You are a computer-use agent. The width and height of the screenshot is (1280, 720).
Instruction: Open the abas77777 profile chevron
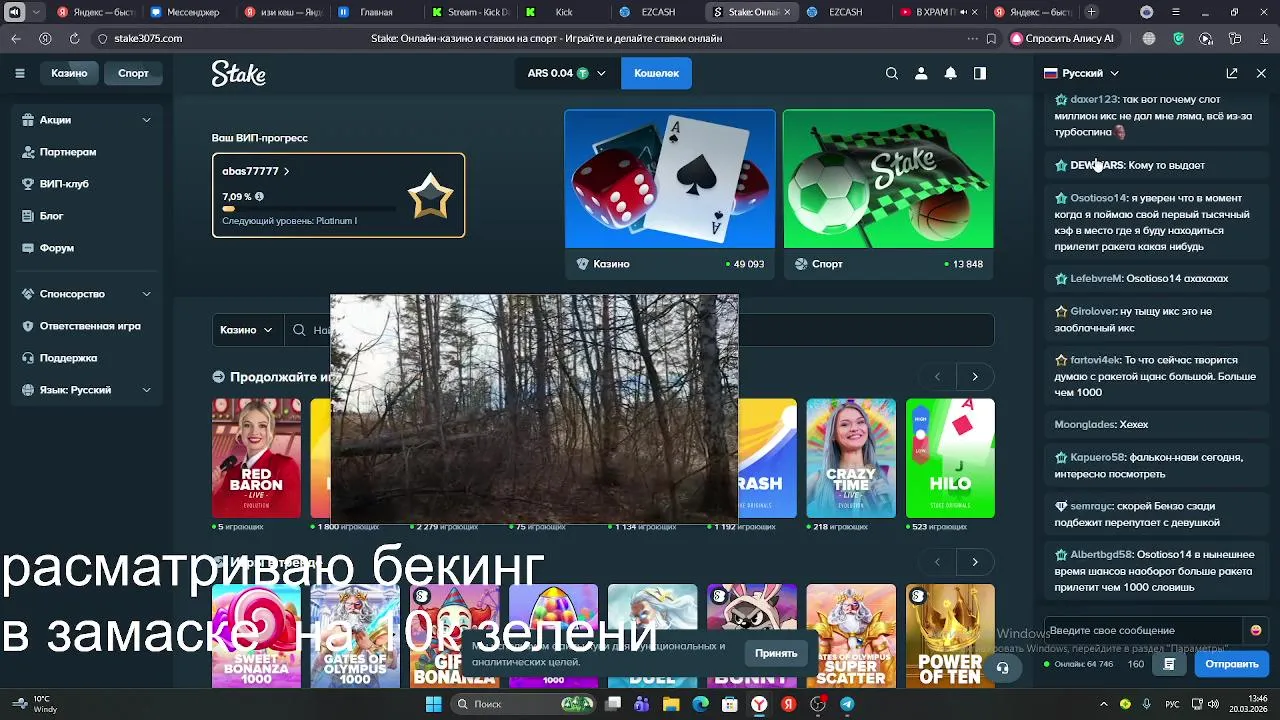[286, 171]
